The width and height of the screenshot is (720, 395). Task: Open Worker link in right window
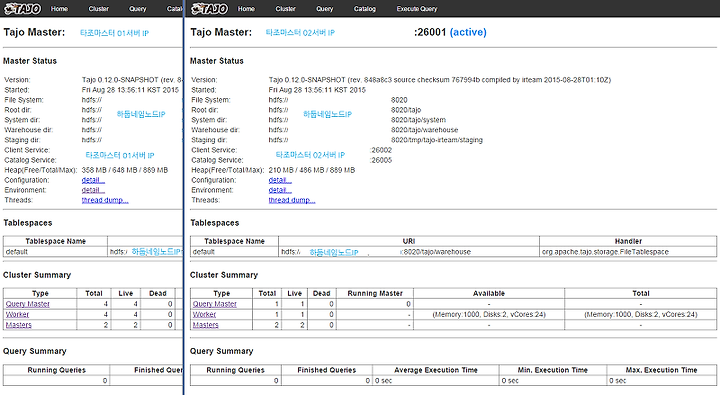[204, 315]
